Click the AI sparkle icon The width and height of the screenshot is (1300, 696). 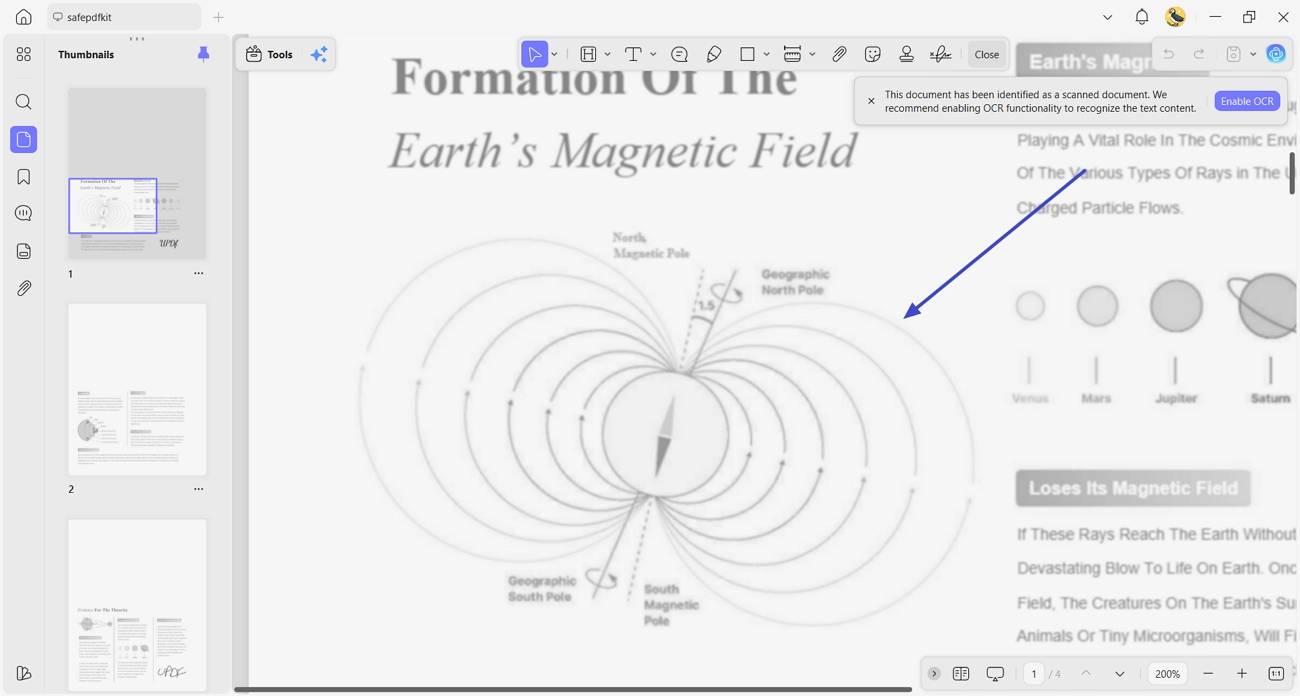click(319, 55)
